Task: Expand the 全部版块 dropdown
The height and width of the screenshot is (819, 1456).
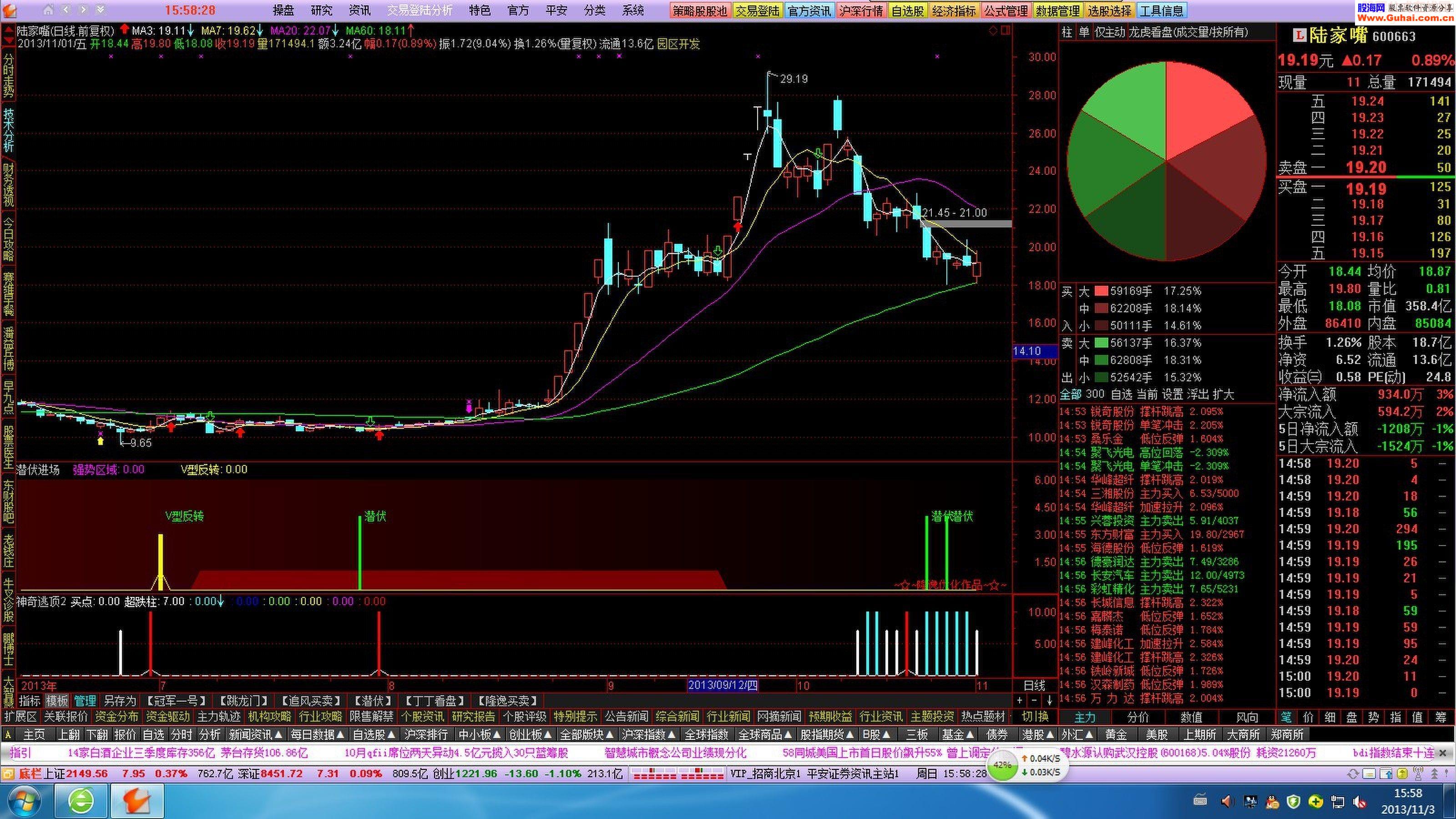Action: point(586,734)
